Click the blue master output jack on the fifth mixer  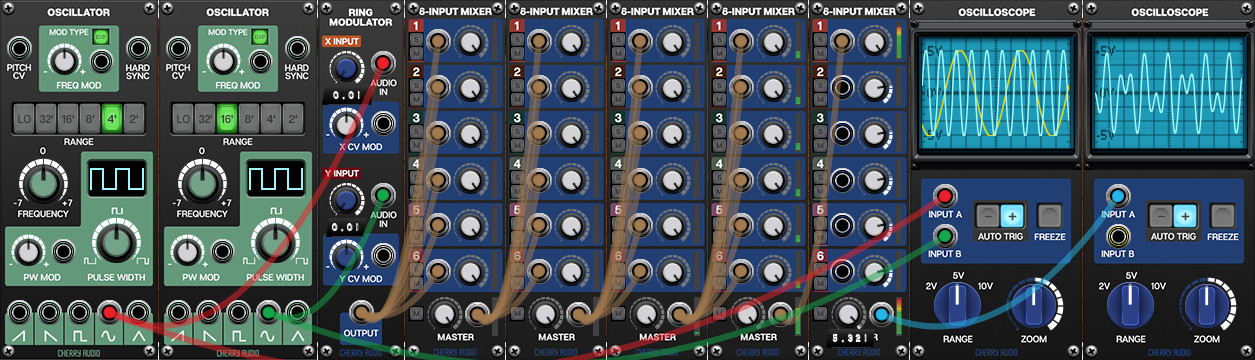tap(880, 314)
